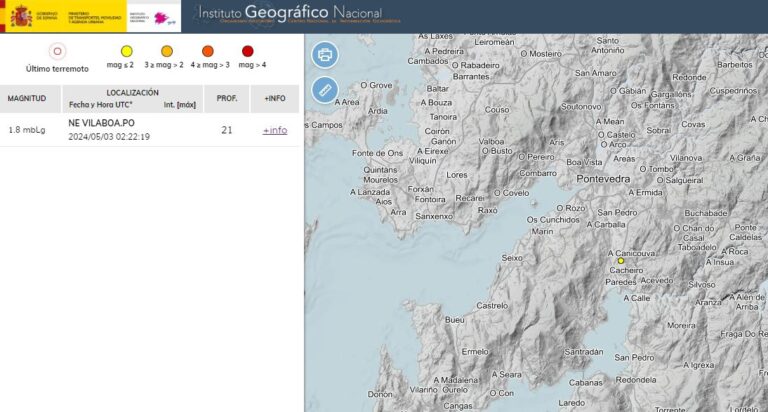Viewport: 768px width, 412px height.
Task: Click the dark orange 4 ≥ mag > 3 circle
Action: (x=208, y=51)
